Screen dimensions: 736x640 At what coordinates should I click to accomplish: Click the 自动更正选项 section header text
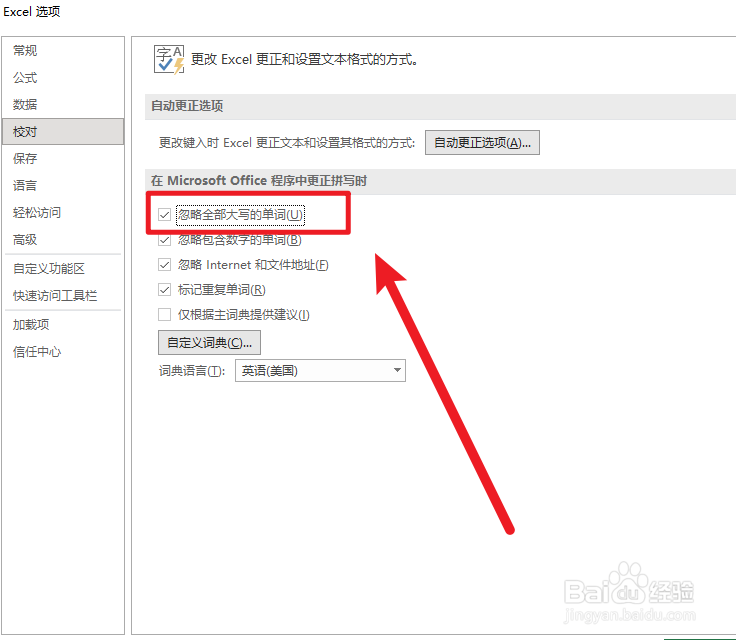pos(187,106)
